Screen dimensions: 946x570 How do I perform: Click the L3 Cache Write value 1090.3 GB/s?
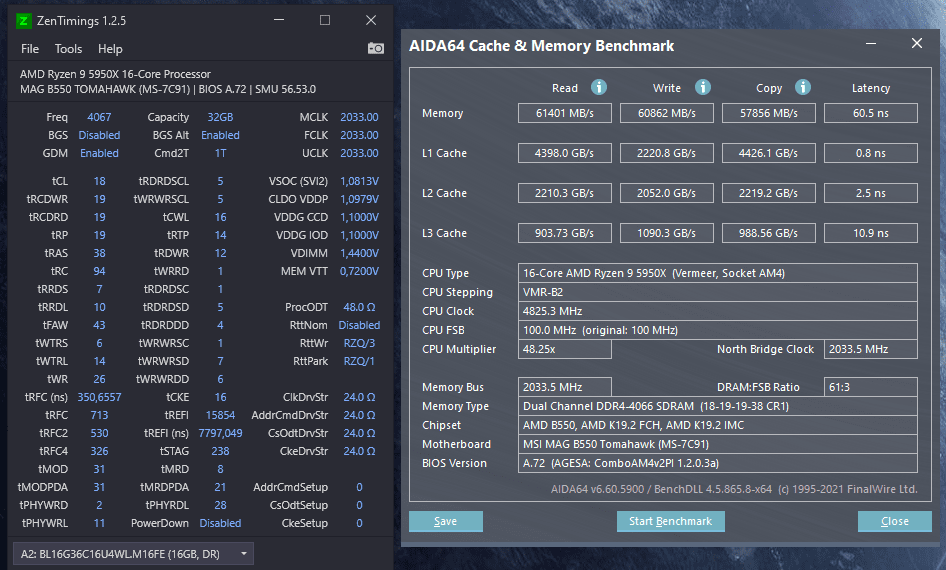pos(667,233)
